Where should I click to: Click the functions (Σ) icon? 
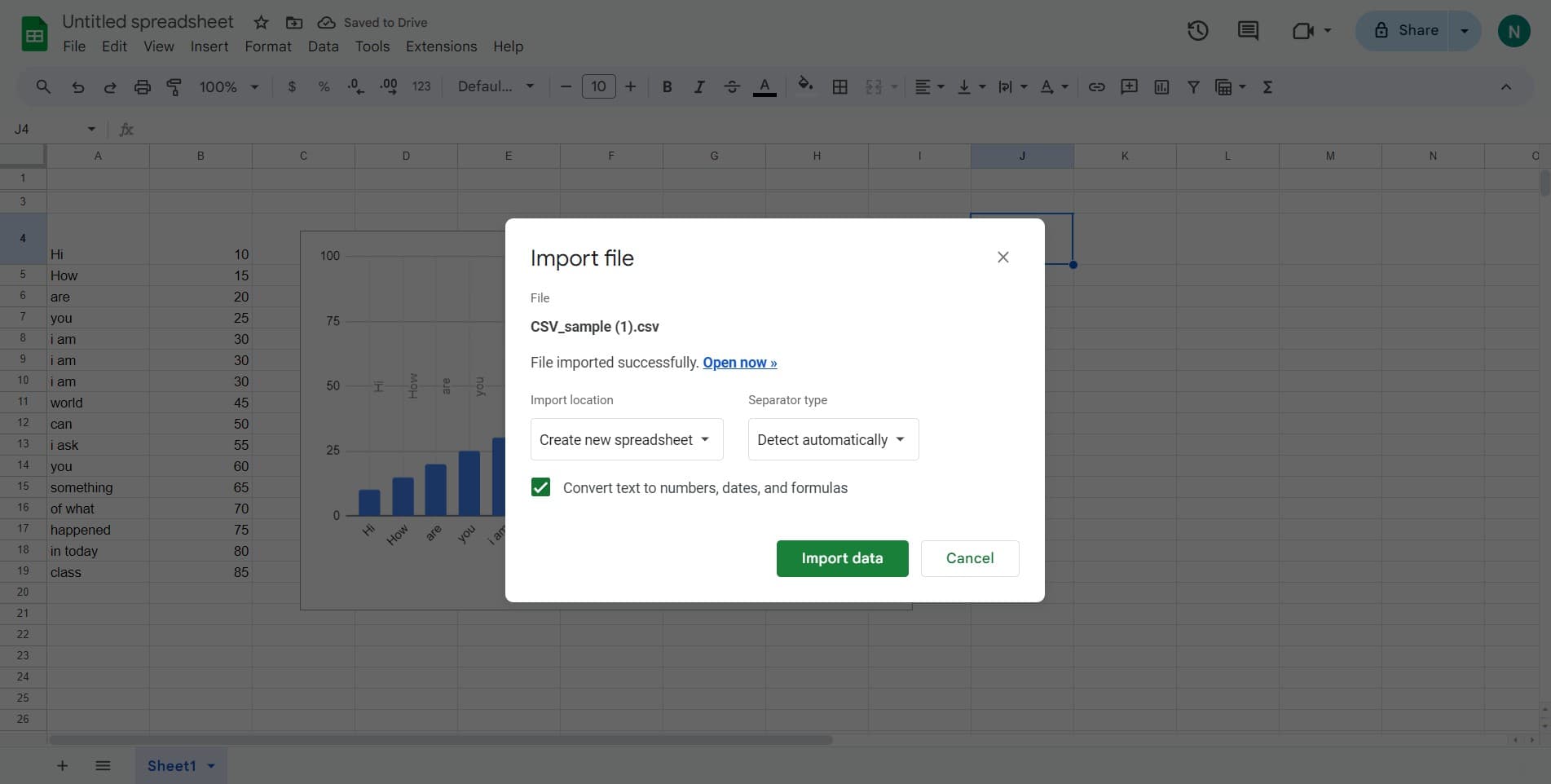tap(1267, 86)
